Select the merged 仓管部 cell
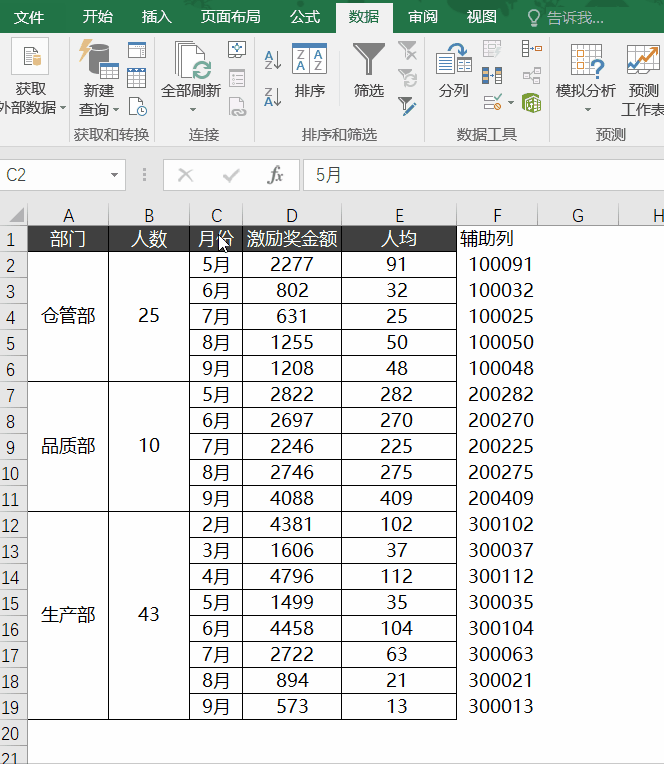 [x=68, y=316]
